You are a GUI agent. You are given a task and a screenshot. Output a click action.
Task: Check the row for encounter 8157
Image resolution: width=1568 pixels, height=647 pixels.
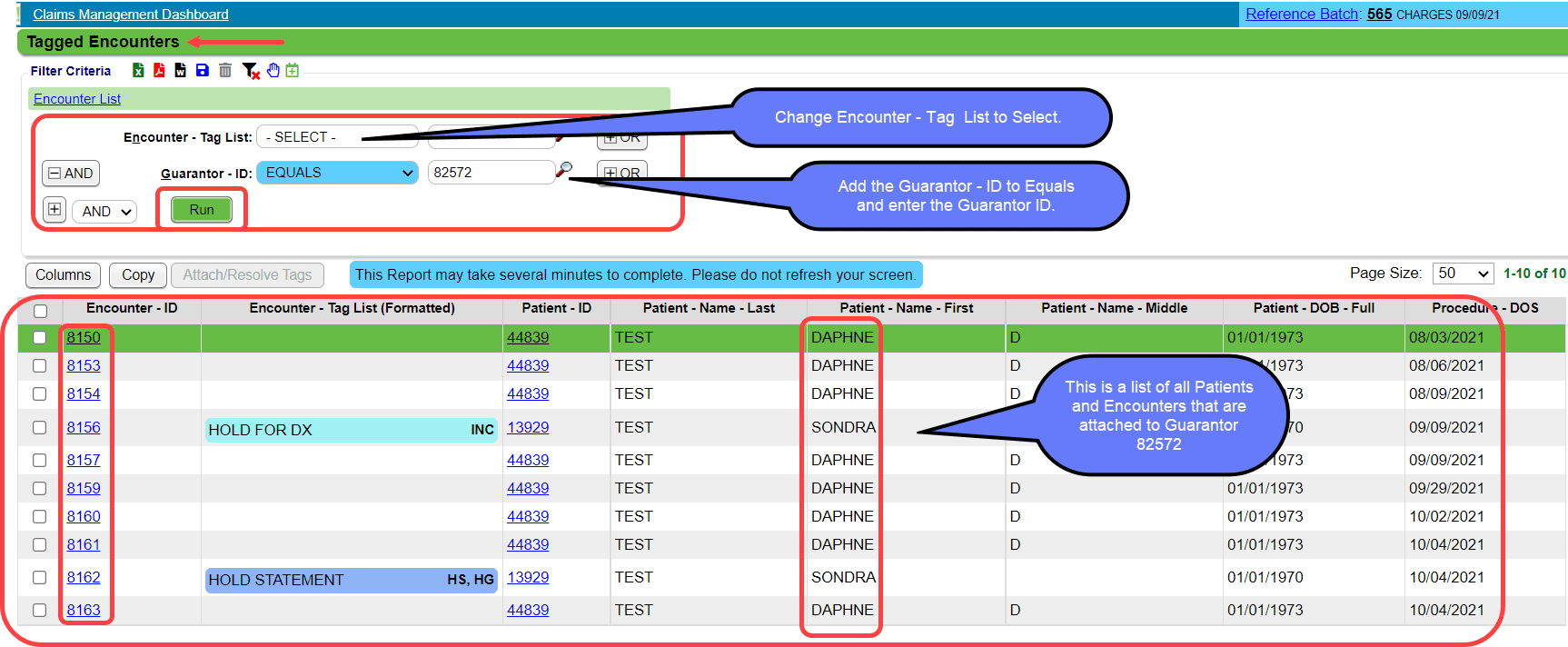[39, 460]
